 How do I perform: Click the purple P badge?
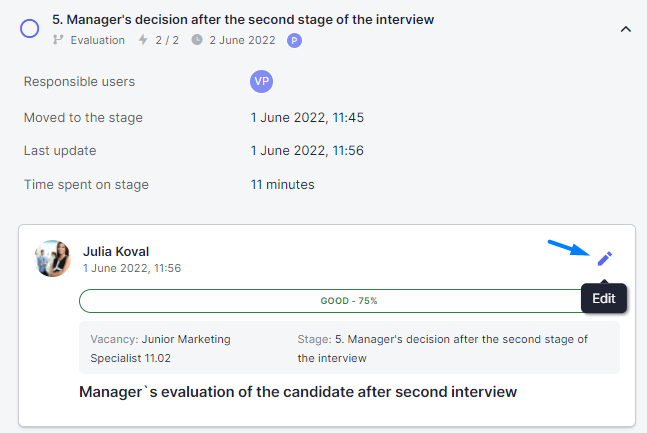294,40
